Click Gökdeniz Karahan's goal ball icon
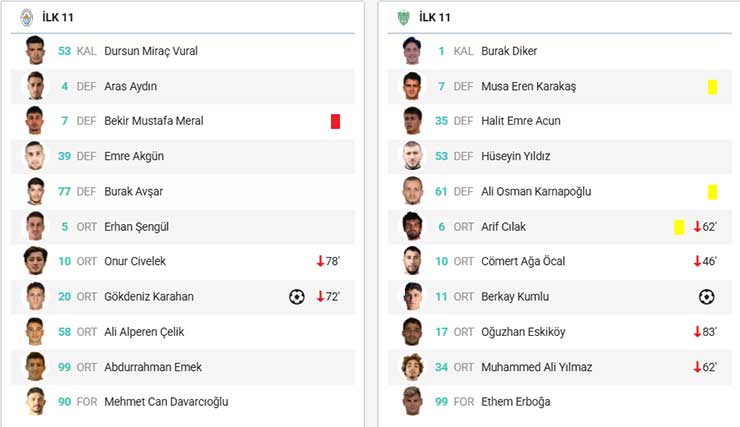740x427 pixels. 296,296
